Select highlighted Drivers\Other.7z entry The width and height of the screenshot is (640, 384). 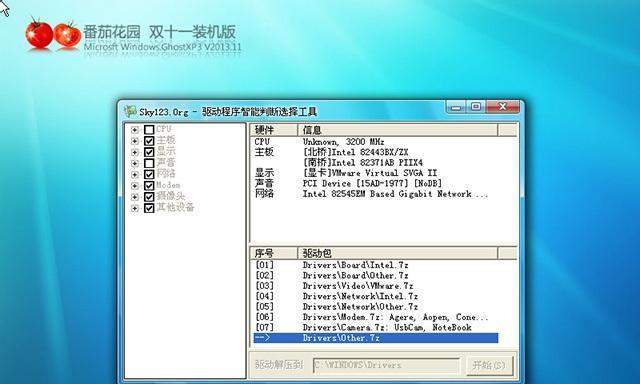click(376, 338)
